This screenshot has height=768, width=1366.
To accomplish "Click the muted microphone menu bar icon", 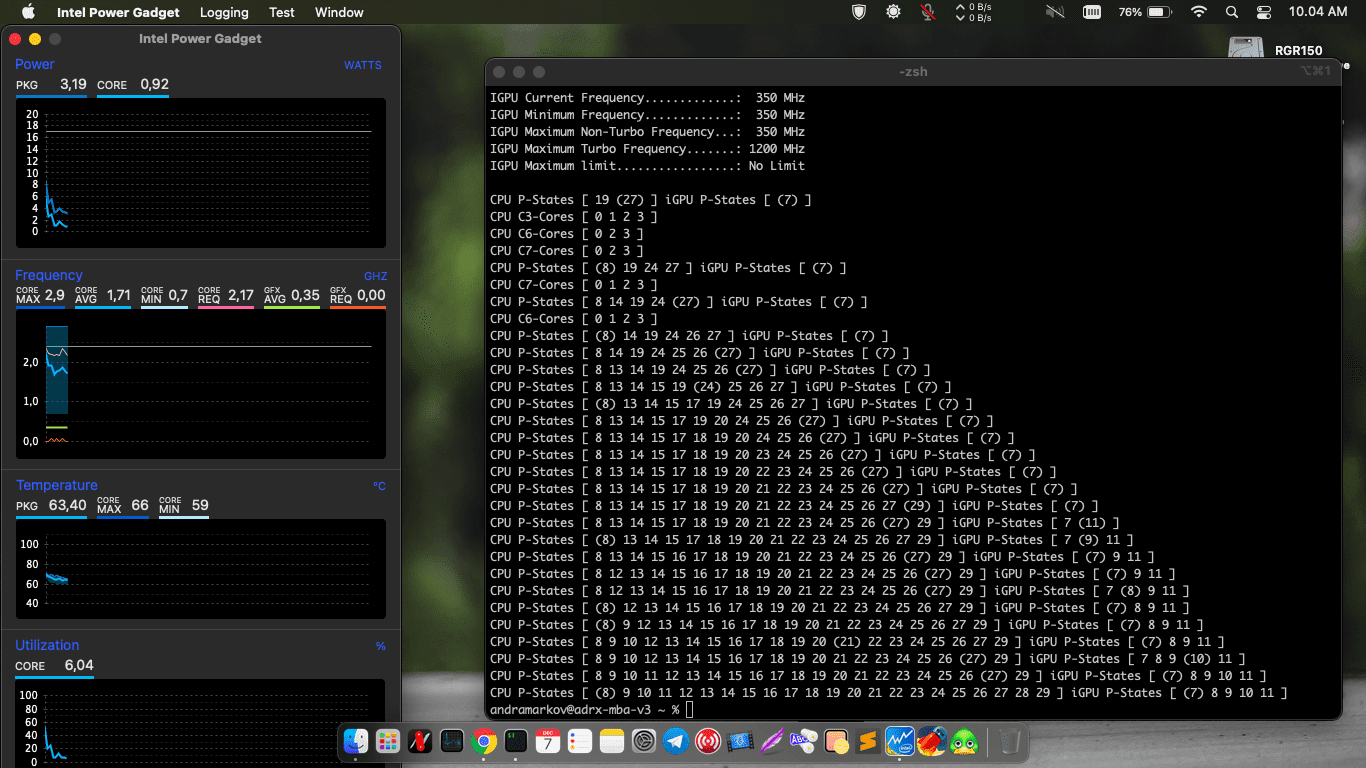I will 928,12.
